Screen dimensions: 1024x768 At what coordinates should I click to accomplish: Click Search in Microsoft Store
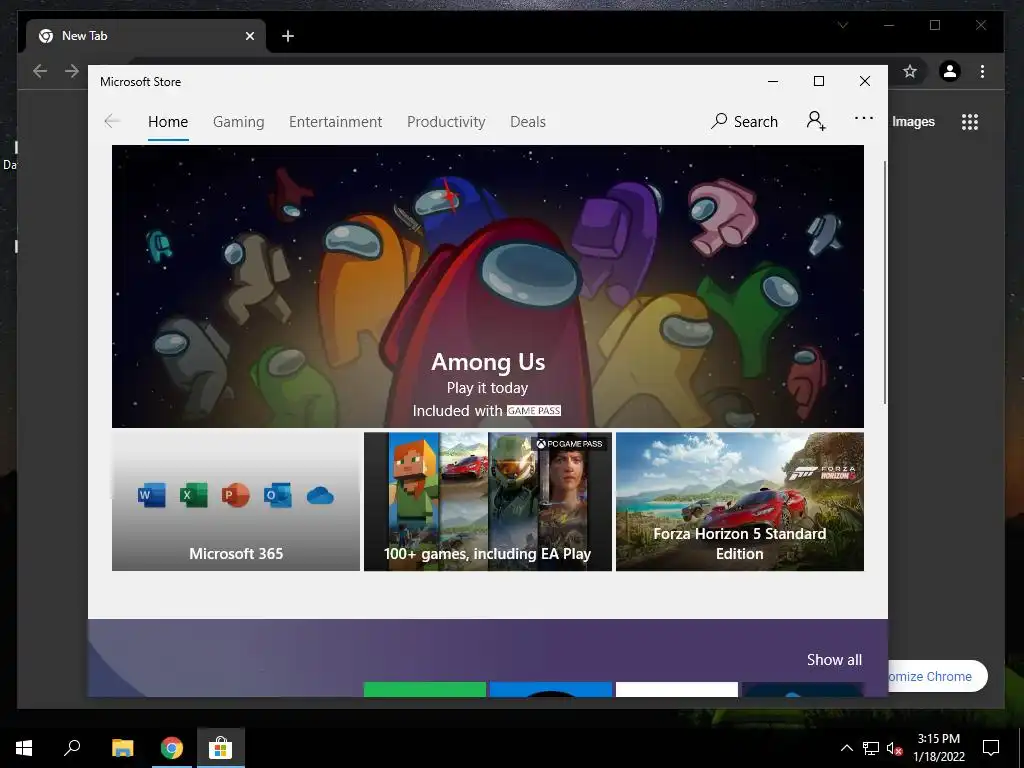pos(744,121)
